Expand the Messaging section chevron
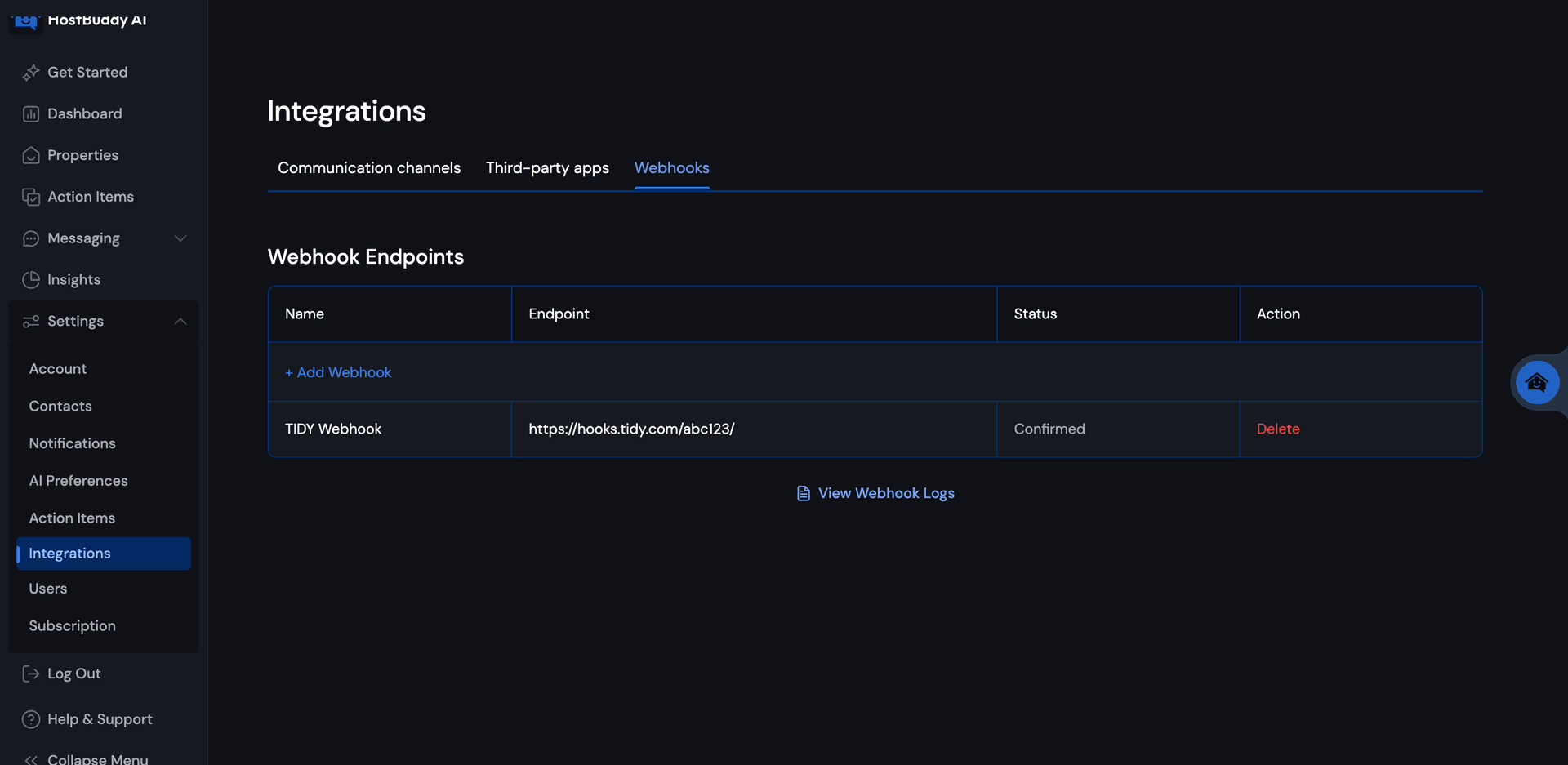 [x=180, y=238]
